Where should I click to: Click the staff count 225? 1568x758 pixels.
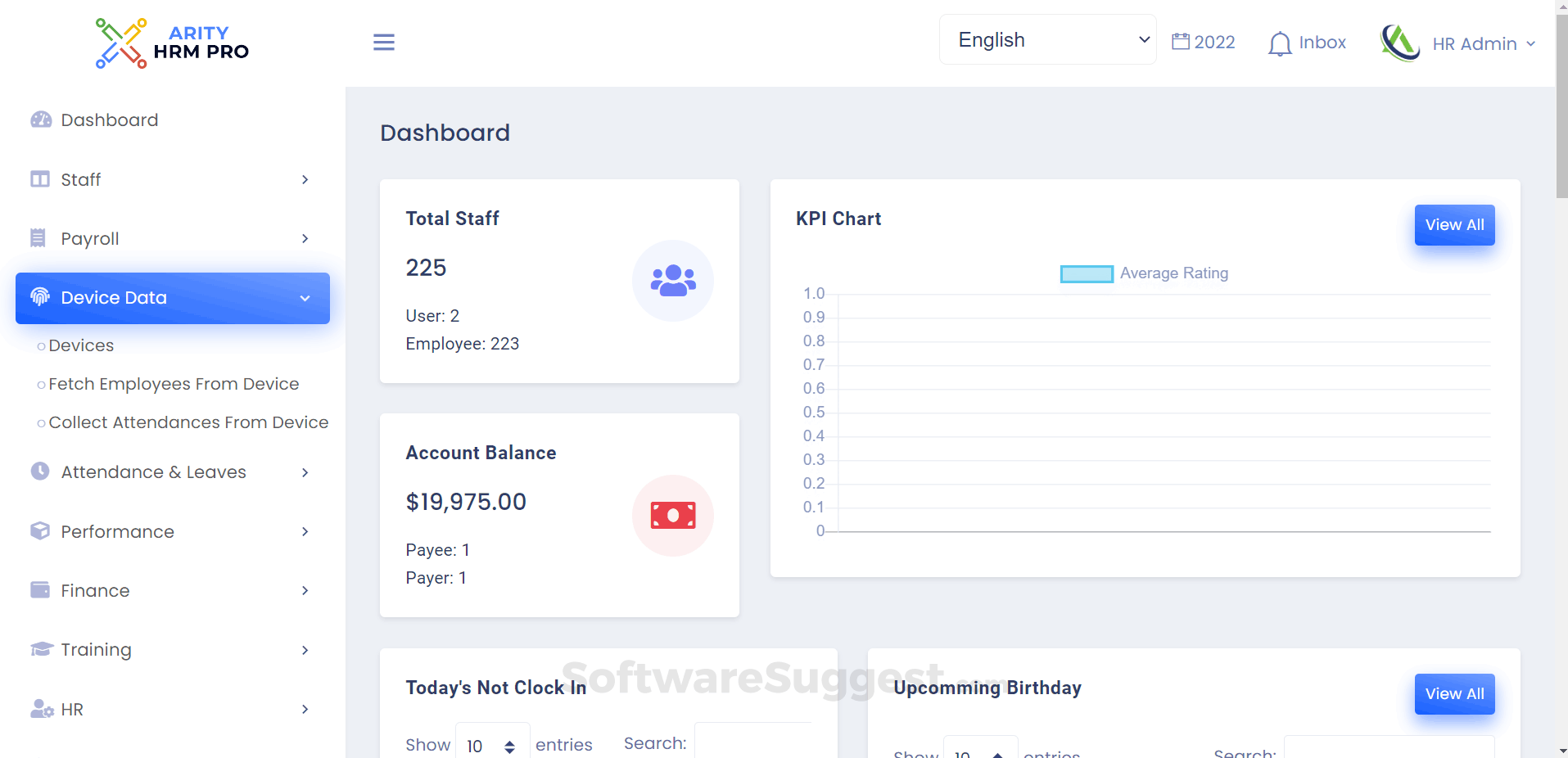[x=426, y=268]
